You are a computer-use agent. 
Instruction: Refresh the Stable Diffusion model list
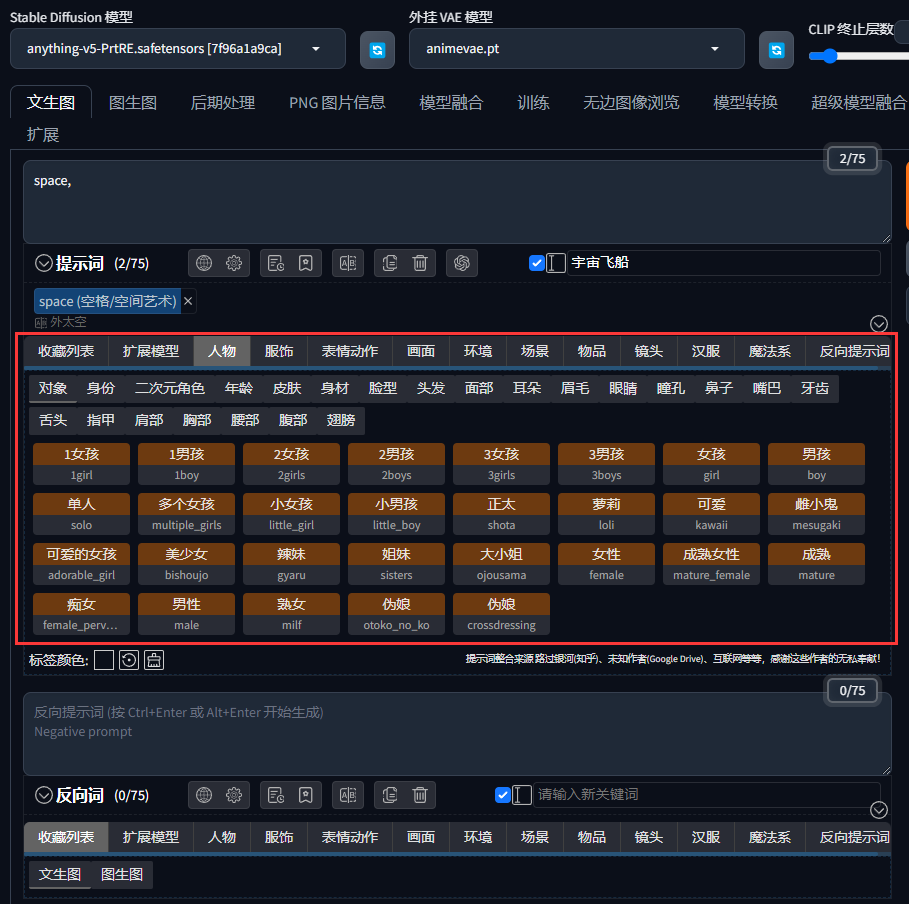pyautogui.click(x=377, y=48)
